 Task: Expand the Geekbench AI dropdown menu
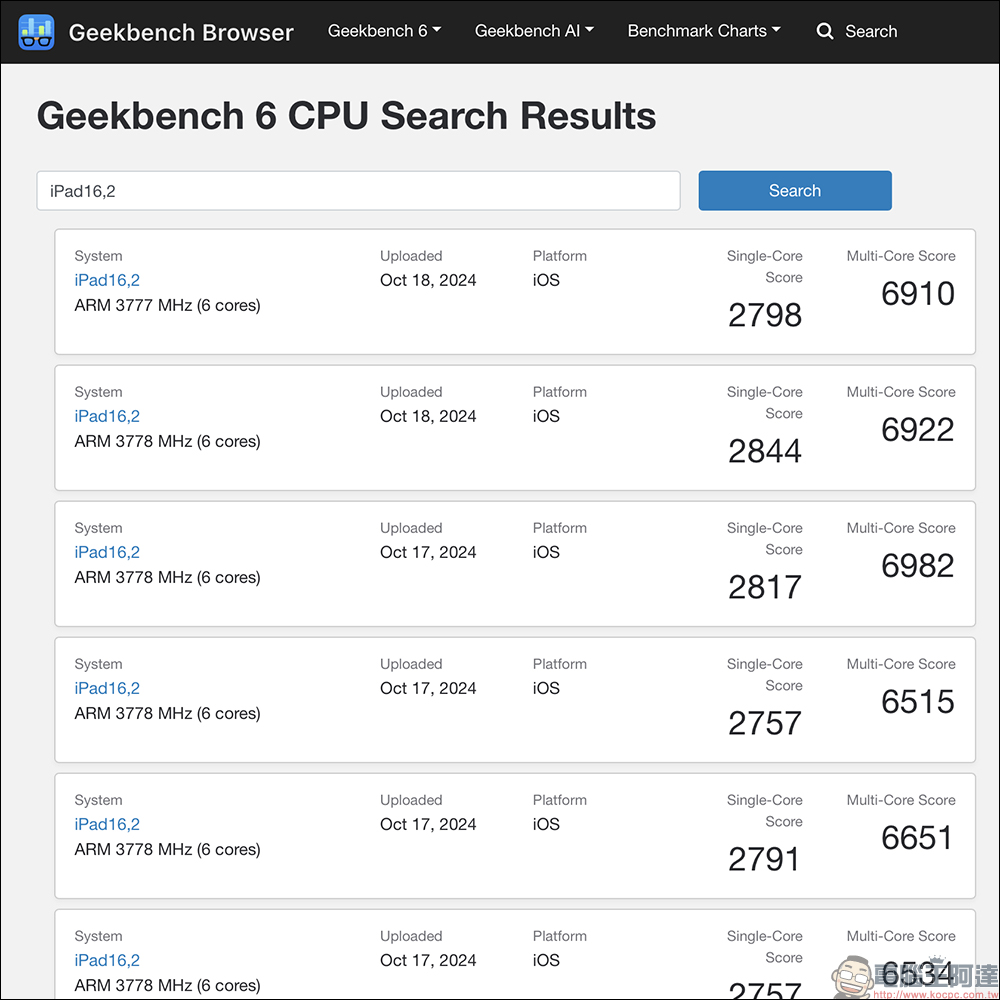point(534,31)
